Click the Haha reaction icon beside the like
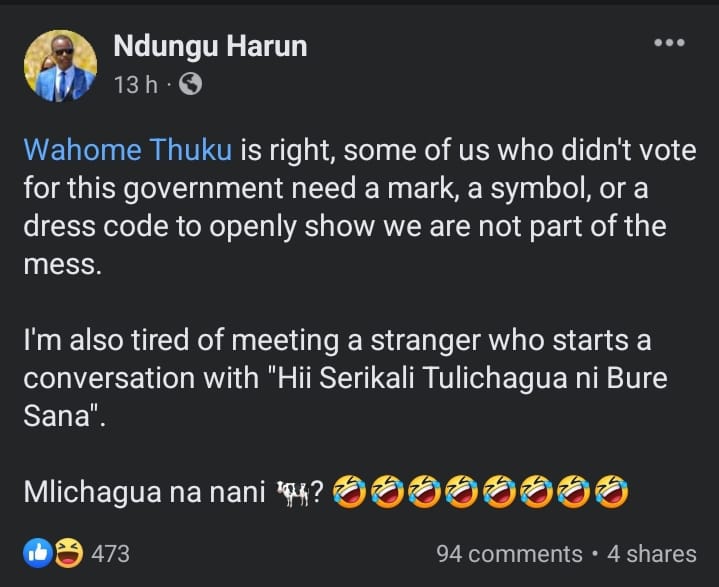This screenshot has height=587, width=719. (66, 552)
